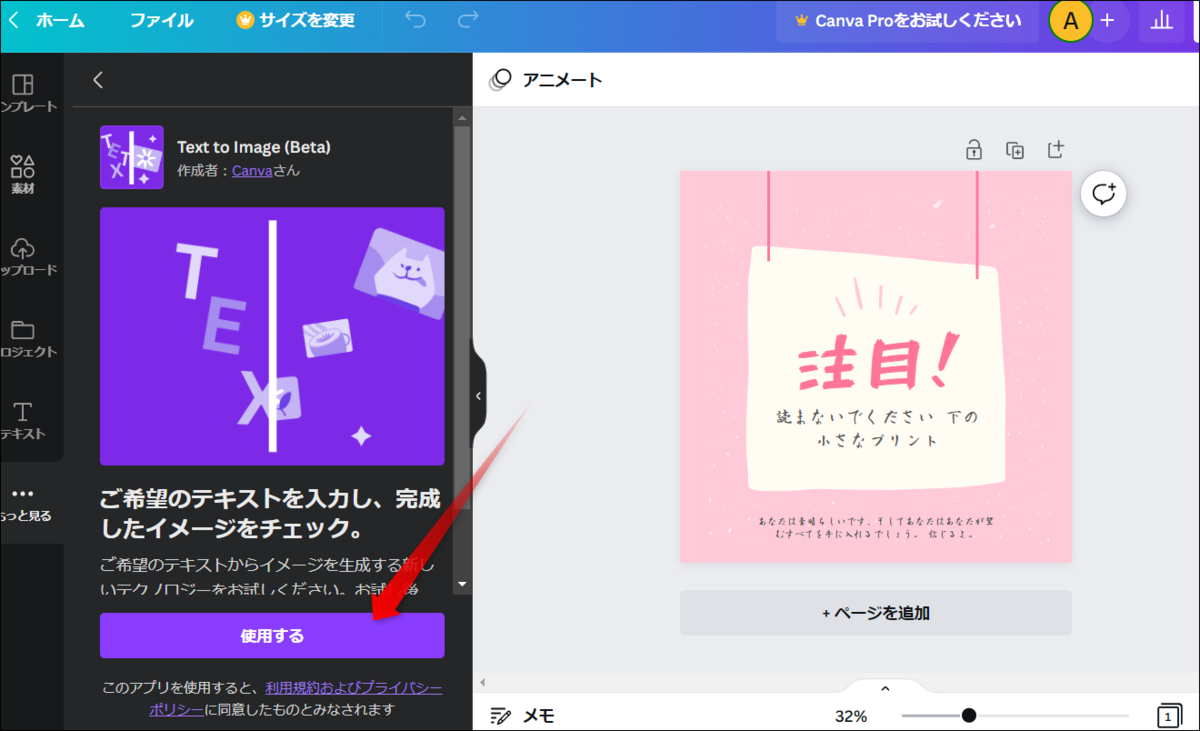This screenshot has height=731, width=1200.
Task: Click the panel scrollbar down arrow
Action: coord(462,584)
